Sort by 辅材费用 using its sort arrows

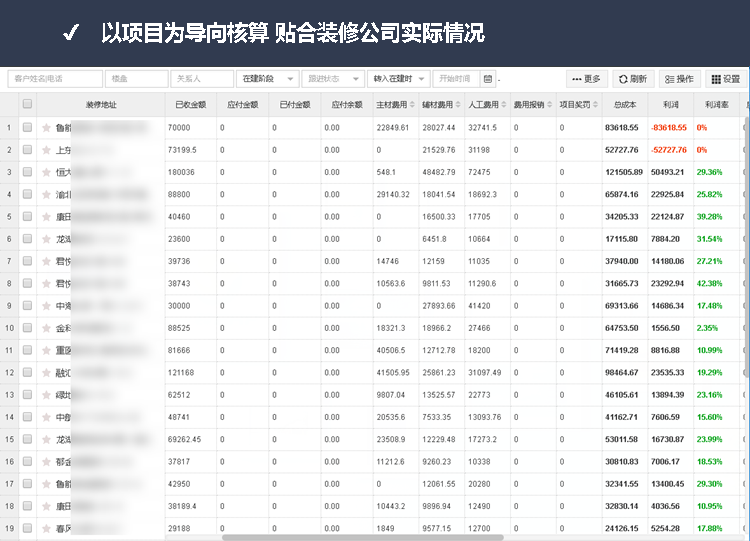458,104
